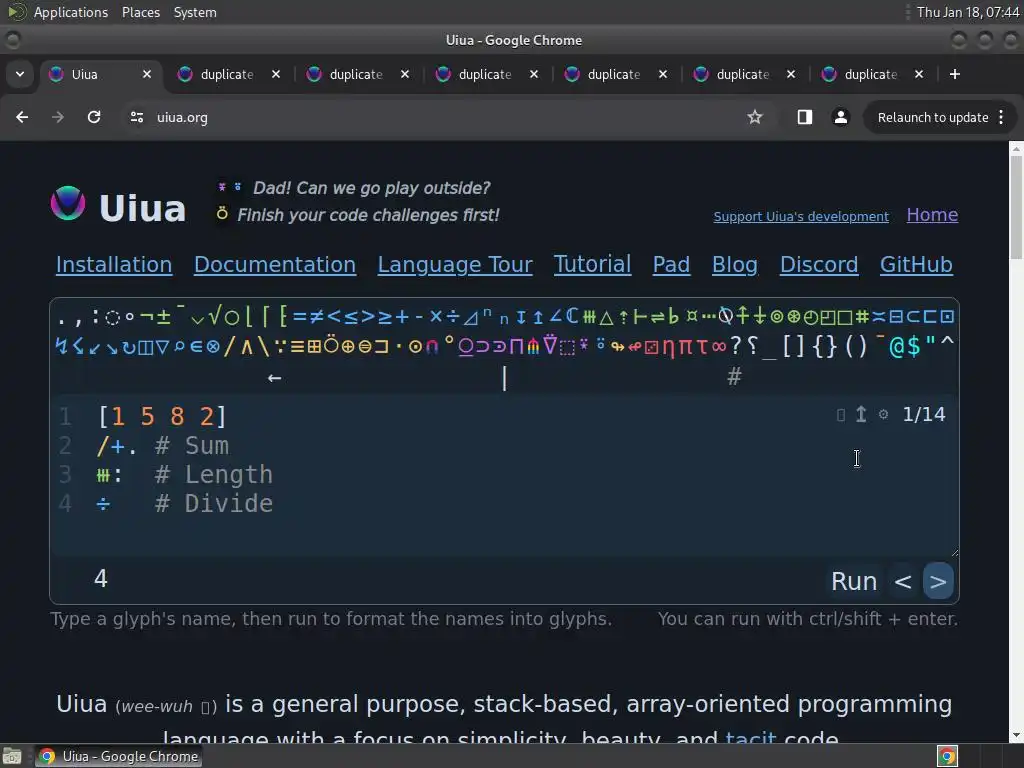The width and height of the screenshot is (1024, 768).
Task: Insert the not (¬) glyph
Action: [x=147, y=317]
